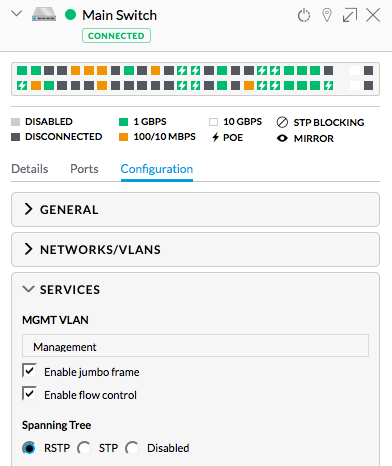Click the POE lightning bolt legend icon
Viewport: 392px width, 466px height.
(216, 137)
